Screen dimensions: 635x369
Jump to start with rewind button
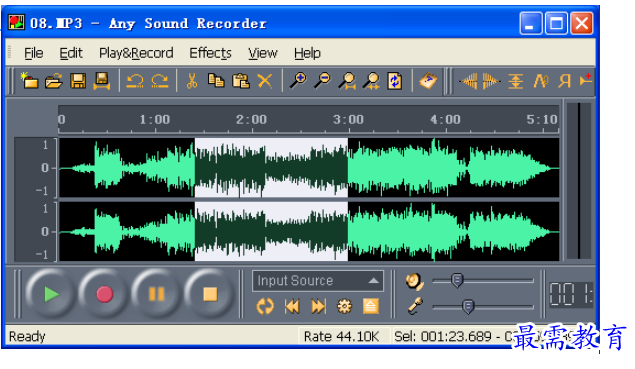(x=292, y=307)
